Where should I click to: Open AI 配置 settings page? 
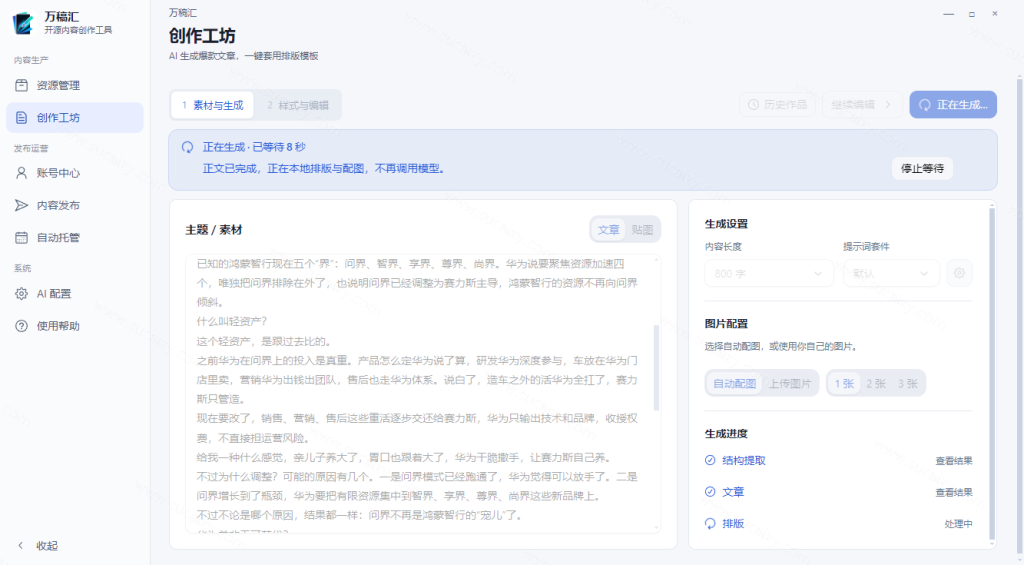tap(74, 294)
